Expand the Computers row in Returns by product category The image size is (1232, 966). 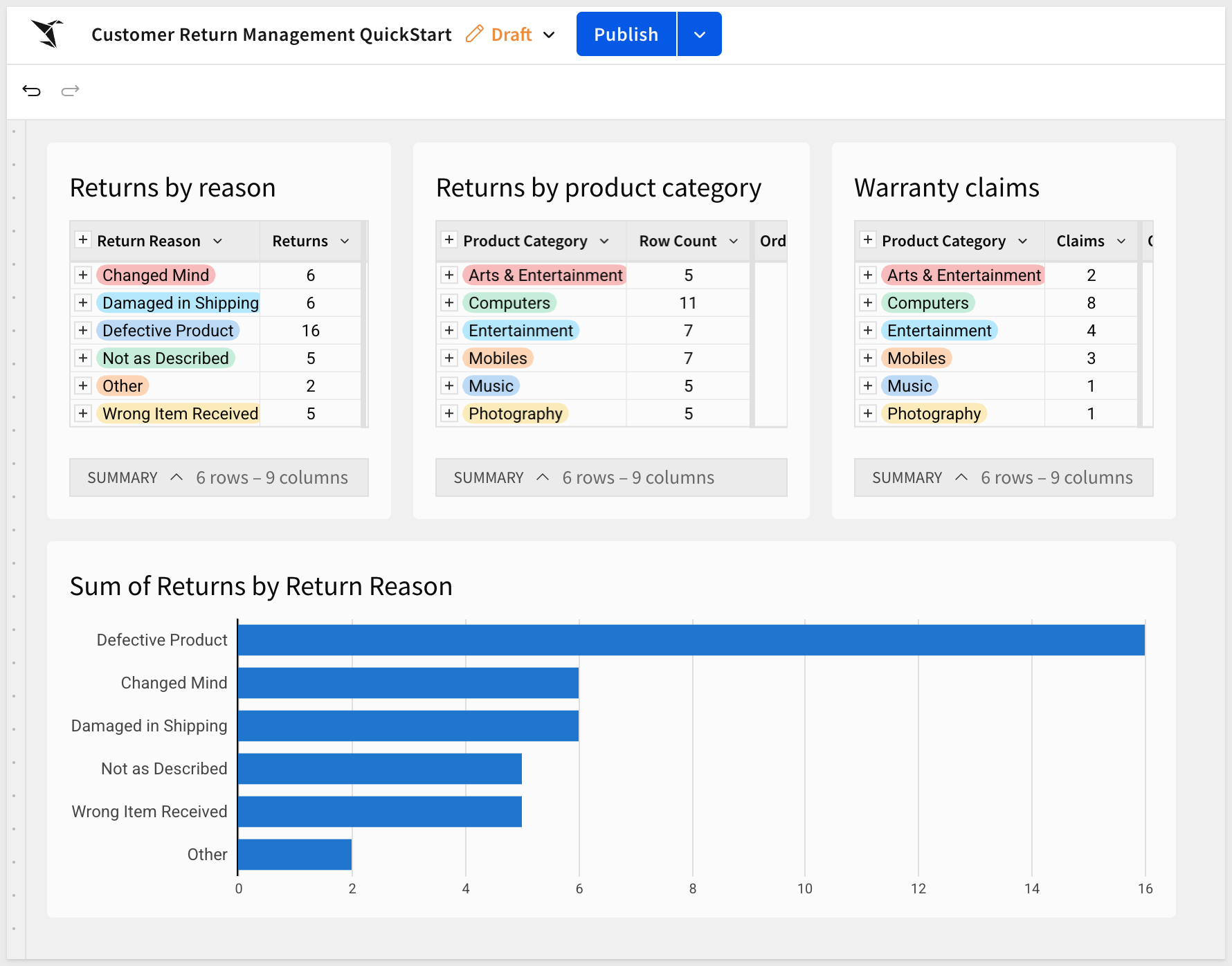click(449, 303)
